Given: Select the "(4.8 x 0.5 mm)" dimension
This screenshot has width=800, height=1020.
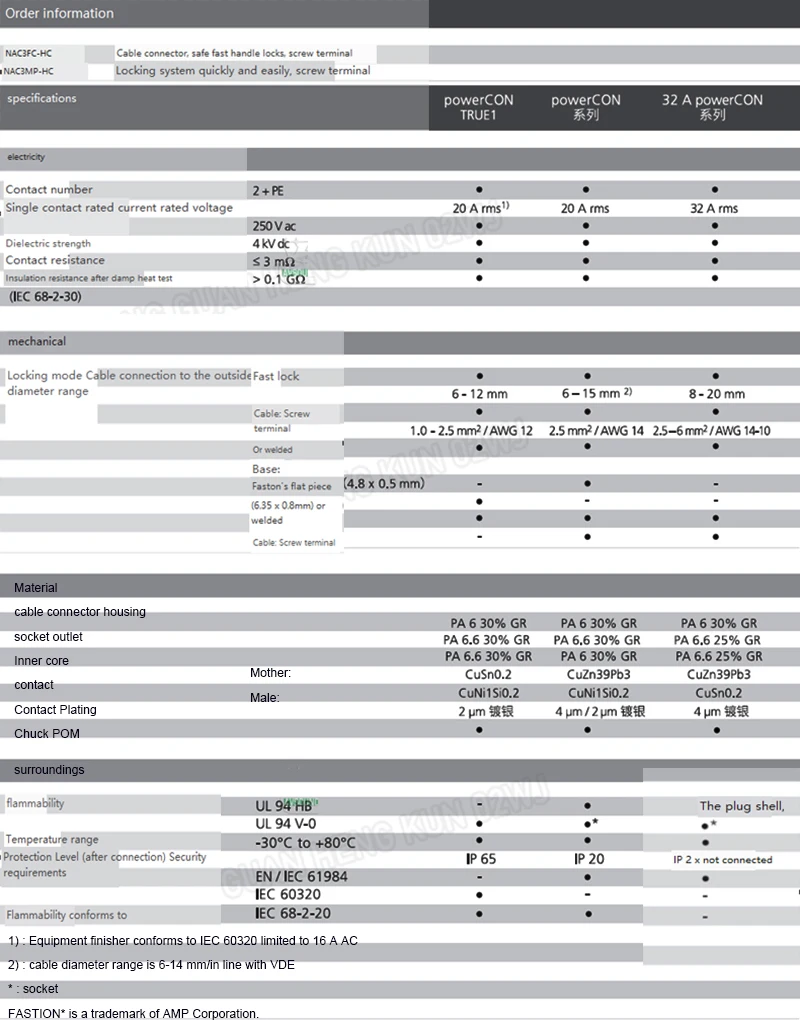Looking at the screenshot, I should (x=384, y=483).
